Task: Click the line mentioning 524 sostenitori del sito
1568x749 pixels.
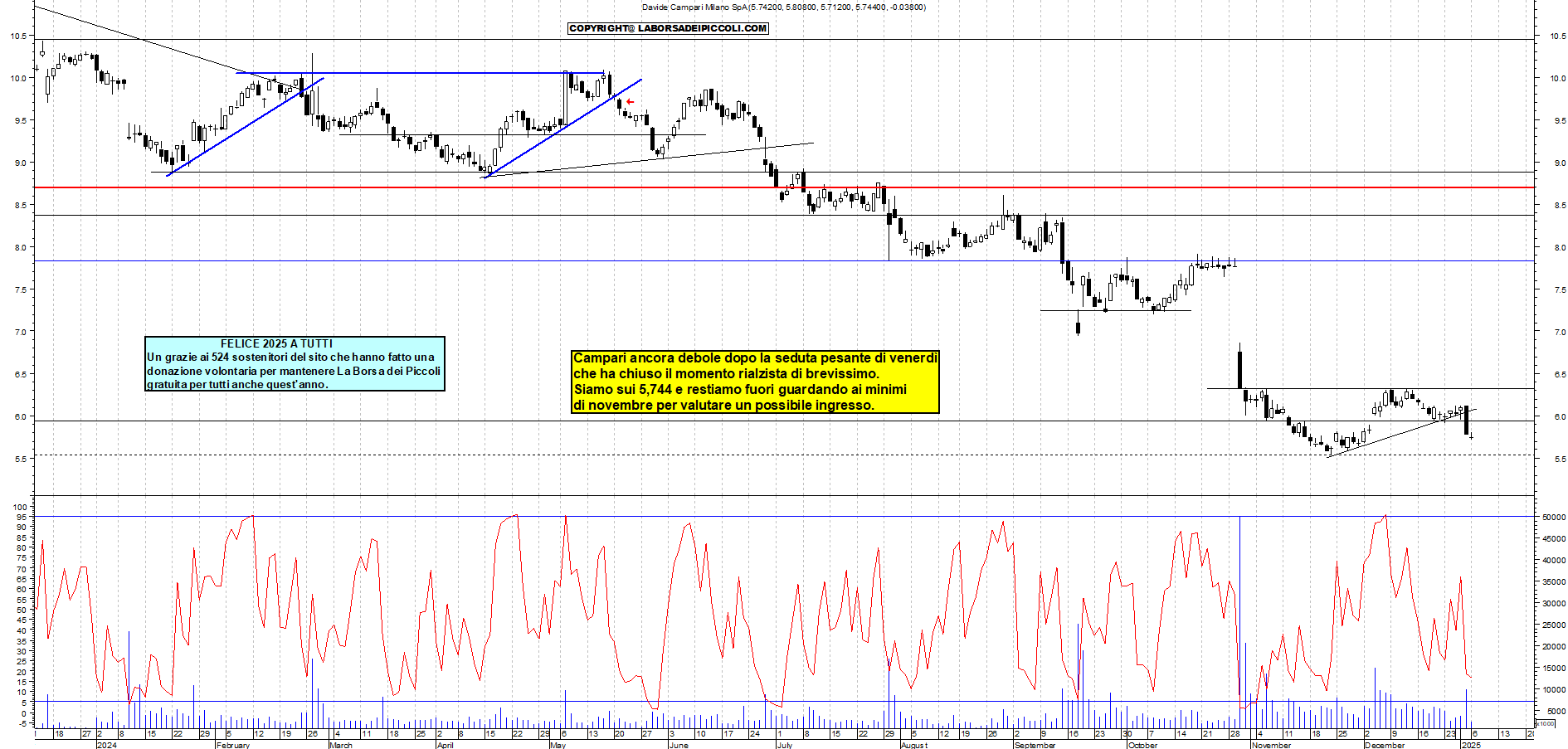Action: (290, 357)
